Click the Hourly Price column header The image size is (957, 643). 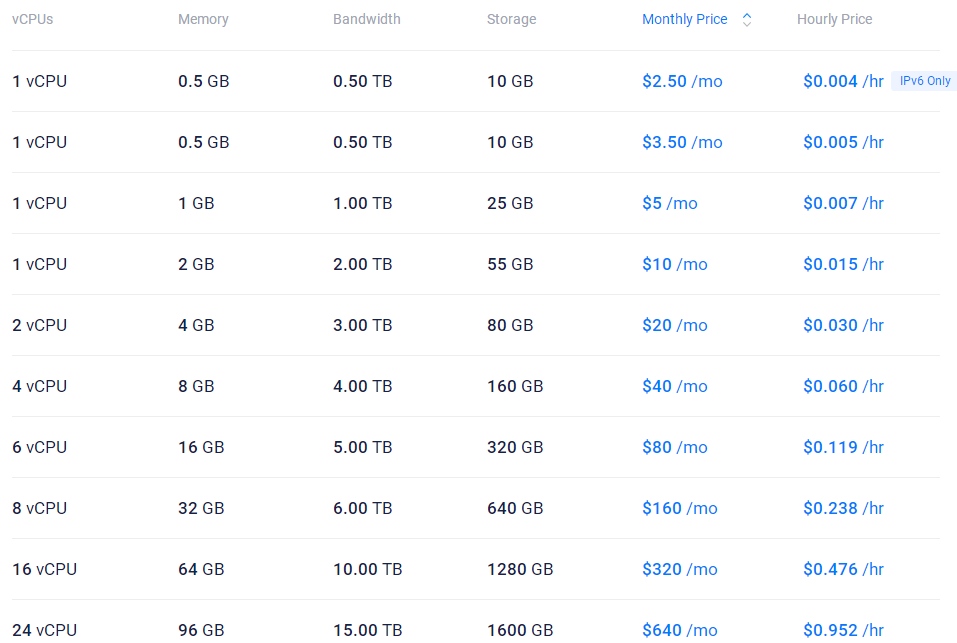point(834,19)
